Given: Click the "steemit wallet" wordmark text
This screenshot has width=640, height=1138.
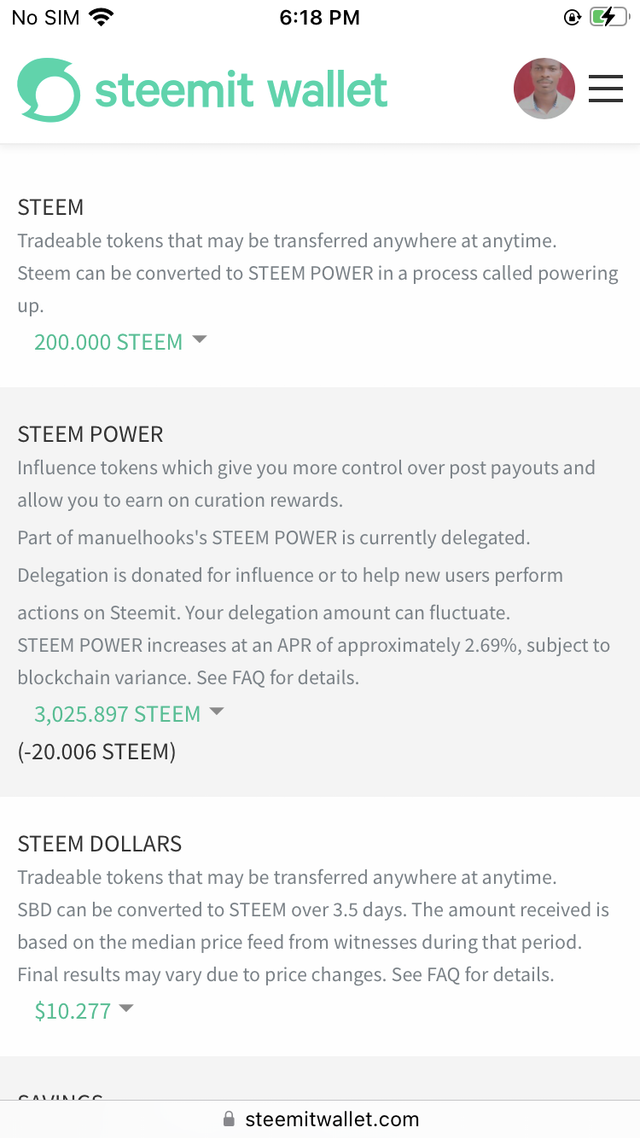Looking at the screenshot, I should click(x=241, y=90).
